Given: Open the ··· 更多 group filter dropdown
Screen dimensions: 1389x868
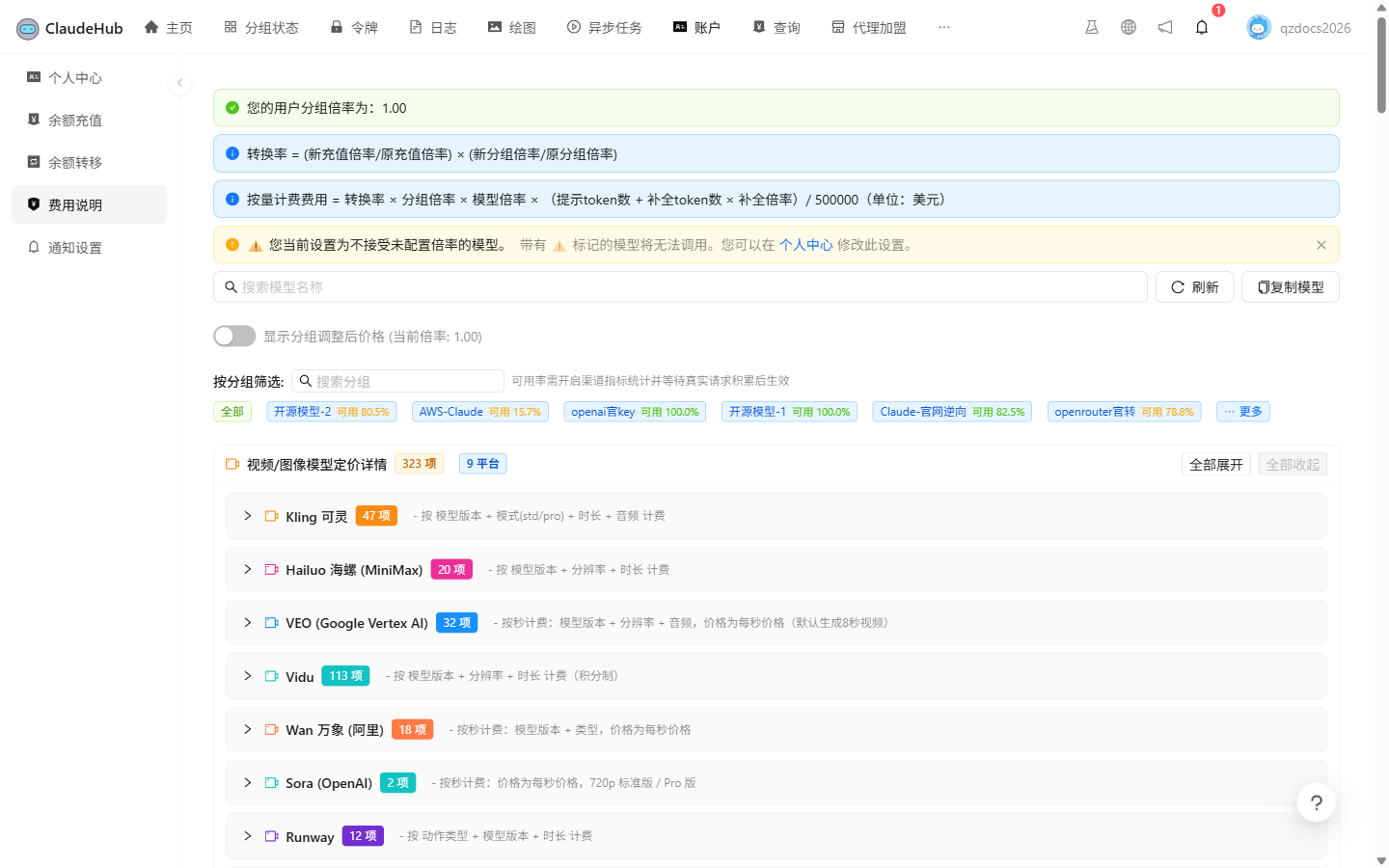Looking at the screenshot, I should point(1243,412).
